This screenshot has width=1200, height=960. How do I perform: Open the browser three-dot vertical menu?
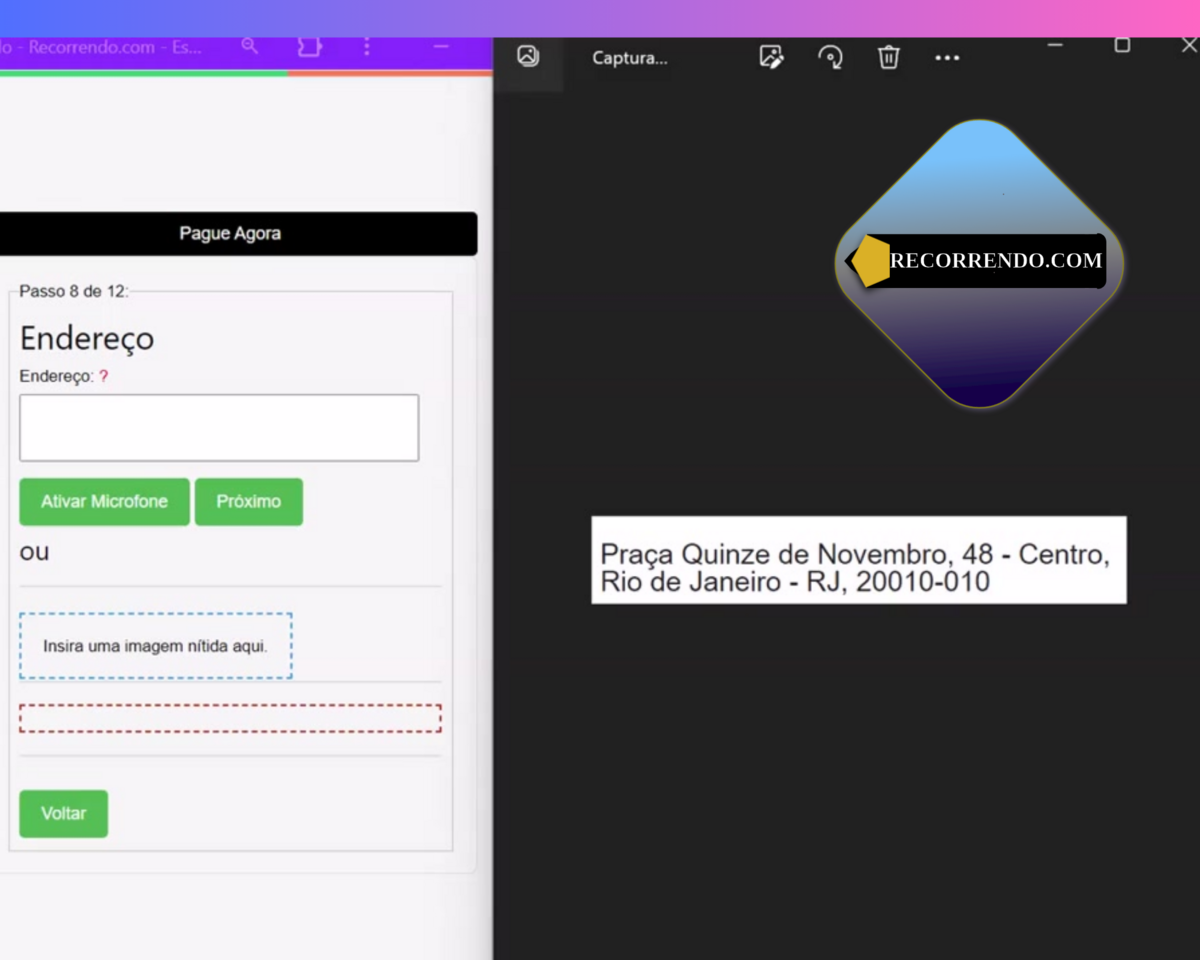[x=367, y=47]
